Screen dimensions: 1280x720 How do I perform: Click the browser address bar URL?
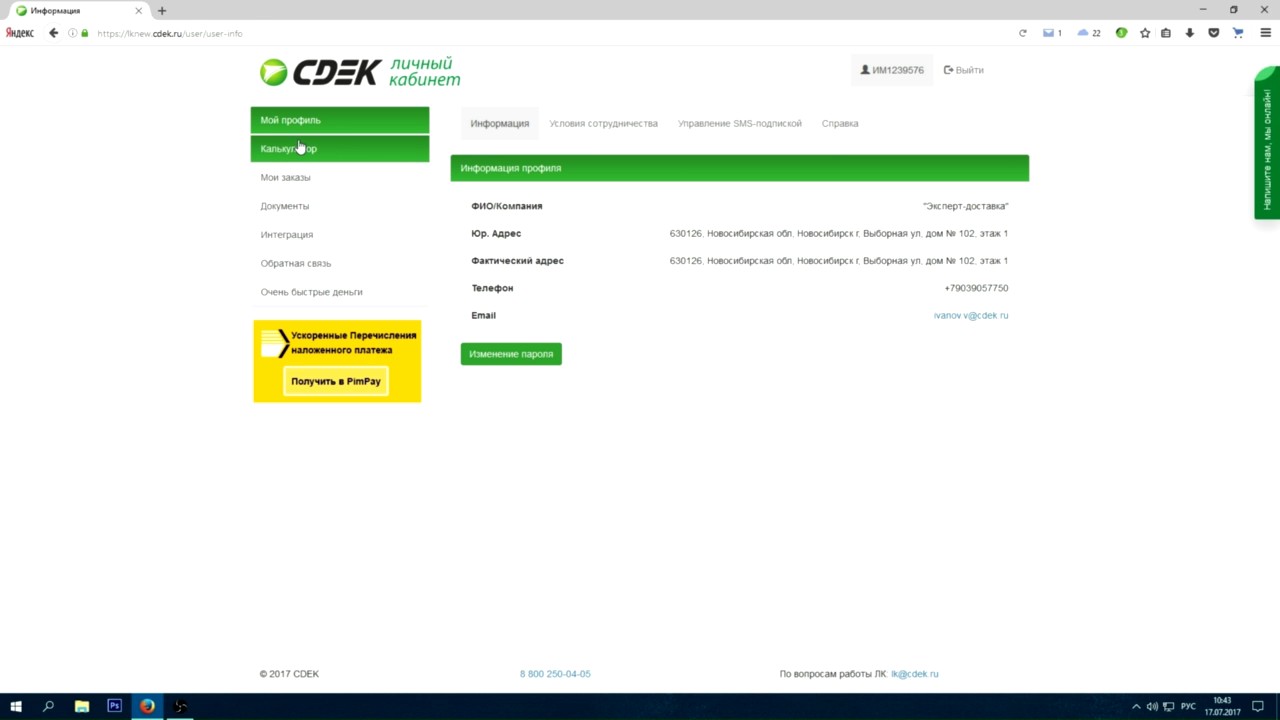pyautogui.click(x=170, y=33)
